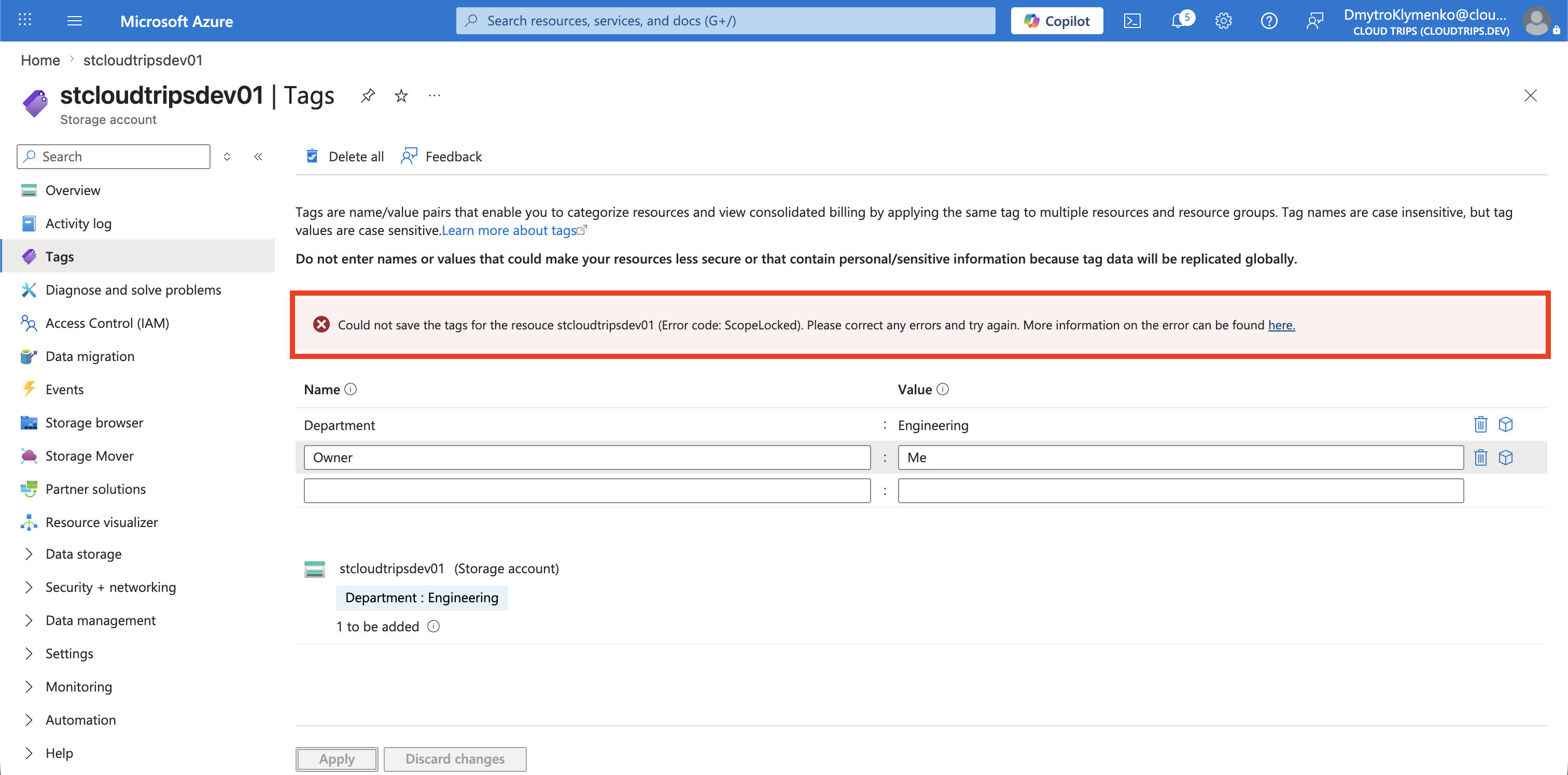The height and width of the screenshot is (775, 1568).
Task: Show info for 1 to be added
Action: (x=433, y=626)
